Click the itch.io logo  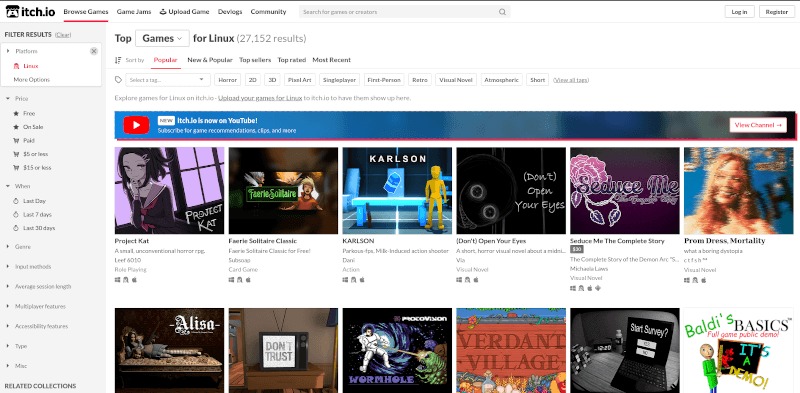tap(30, 11)
